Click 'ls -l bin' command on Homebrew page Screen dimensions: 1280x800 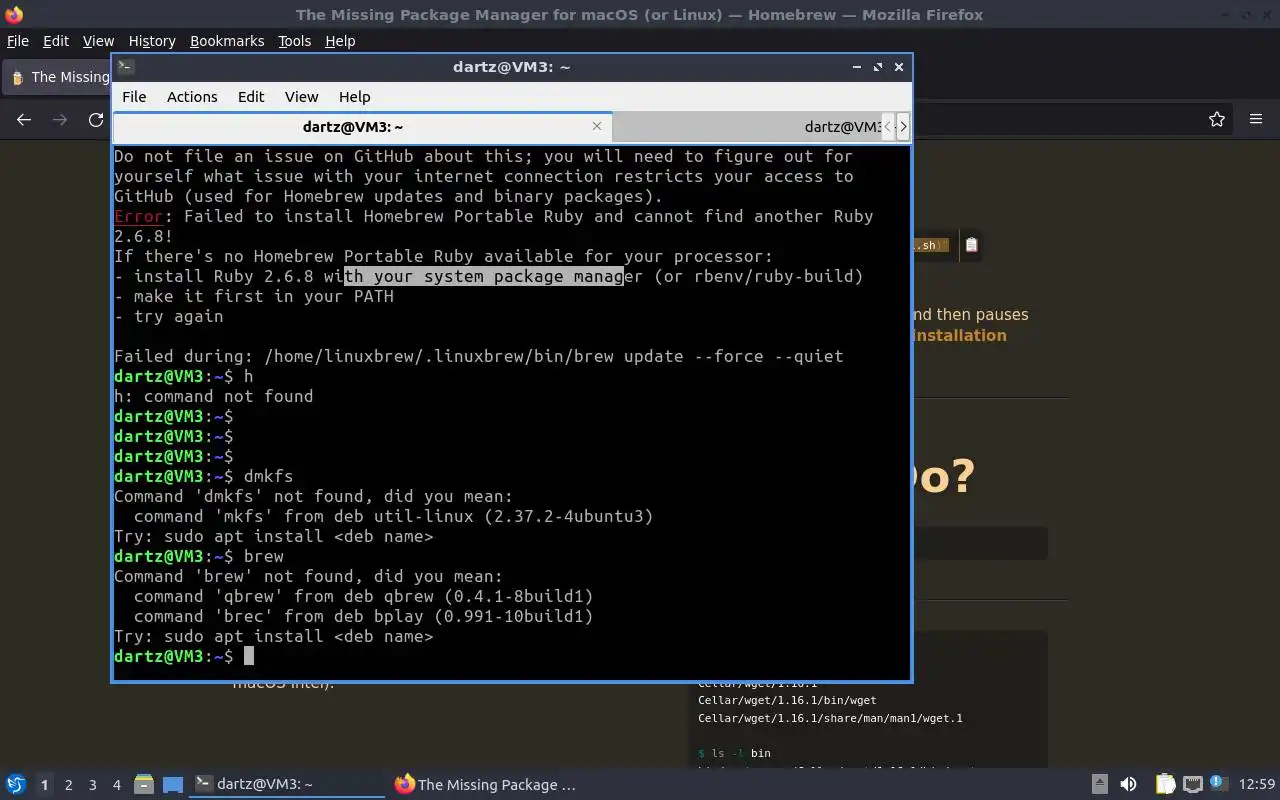(734, 753)
